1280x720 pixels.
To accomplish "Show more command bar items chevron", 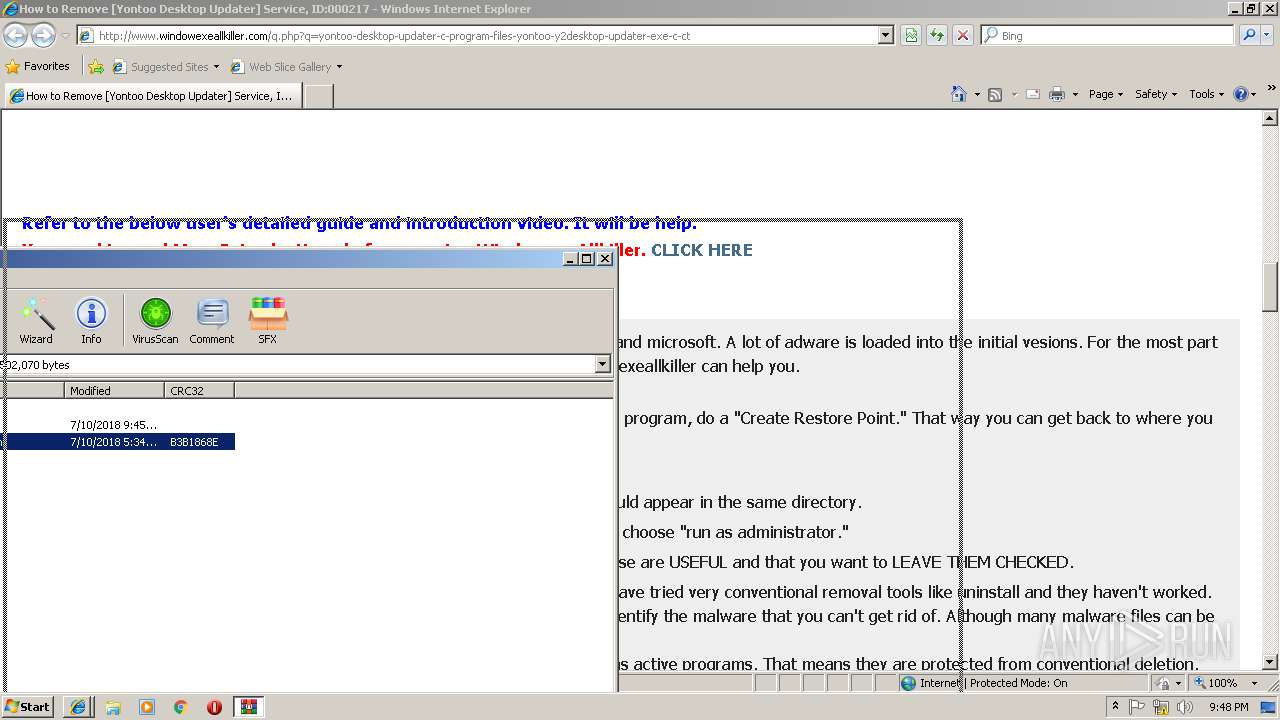I will [x=1272, y=89].
